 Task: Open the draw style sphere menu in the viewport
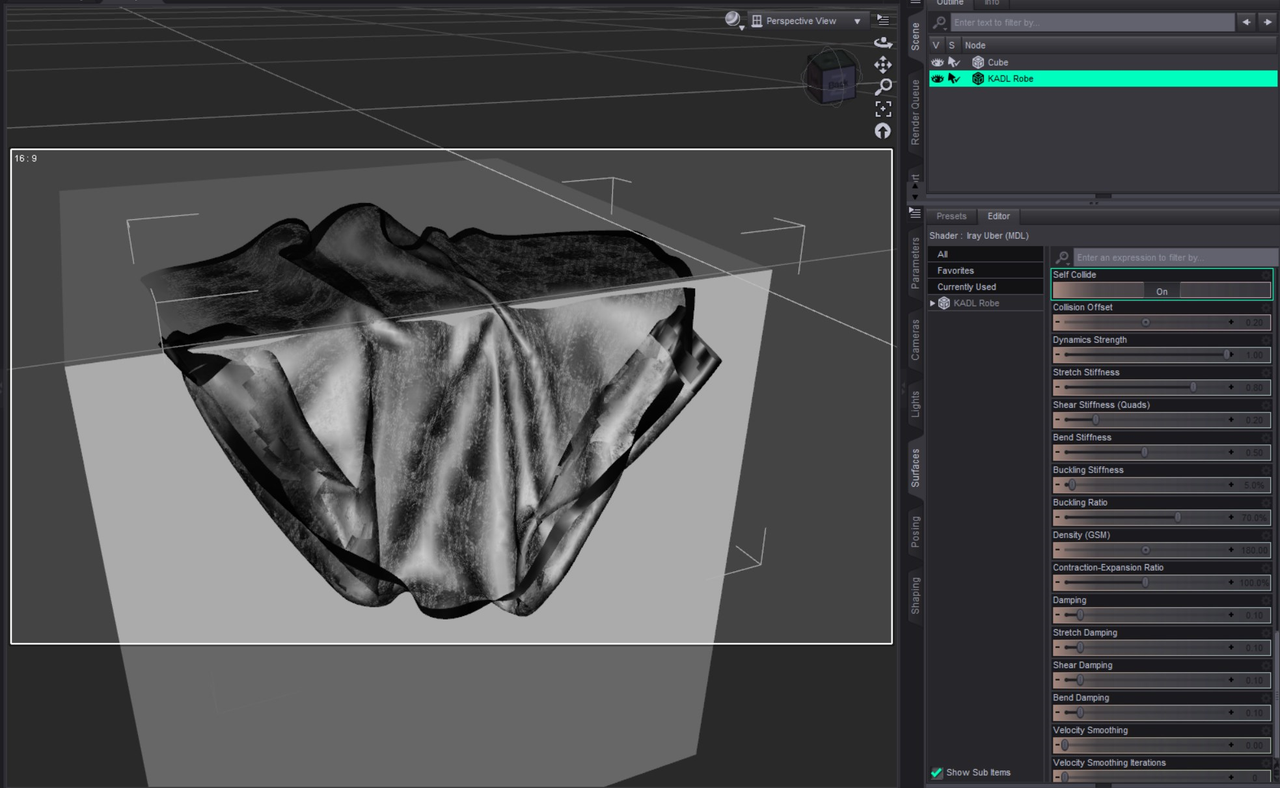pyautogui.click(x=734, y=20)
